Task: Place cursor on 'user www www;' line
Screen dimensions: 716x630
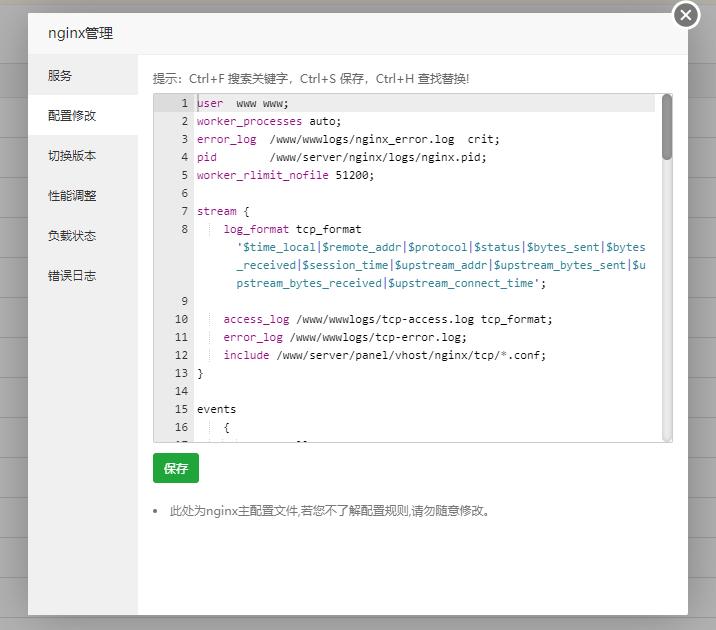Action: pos(243,103)
